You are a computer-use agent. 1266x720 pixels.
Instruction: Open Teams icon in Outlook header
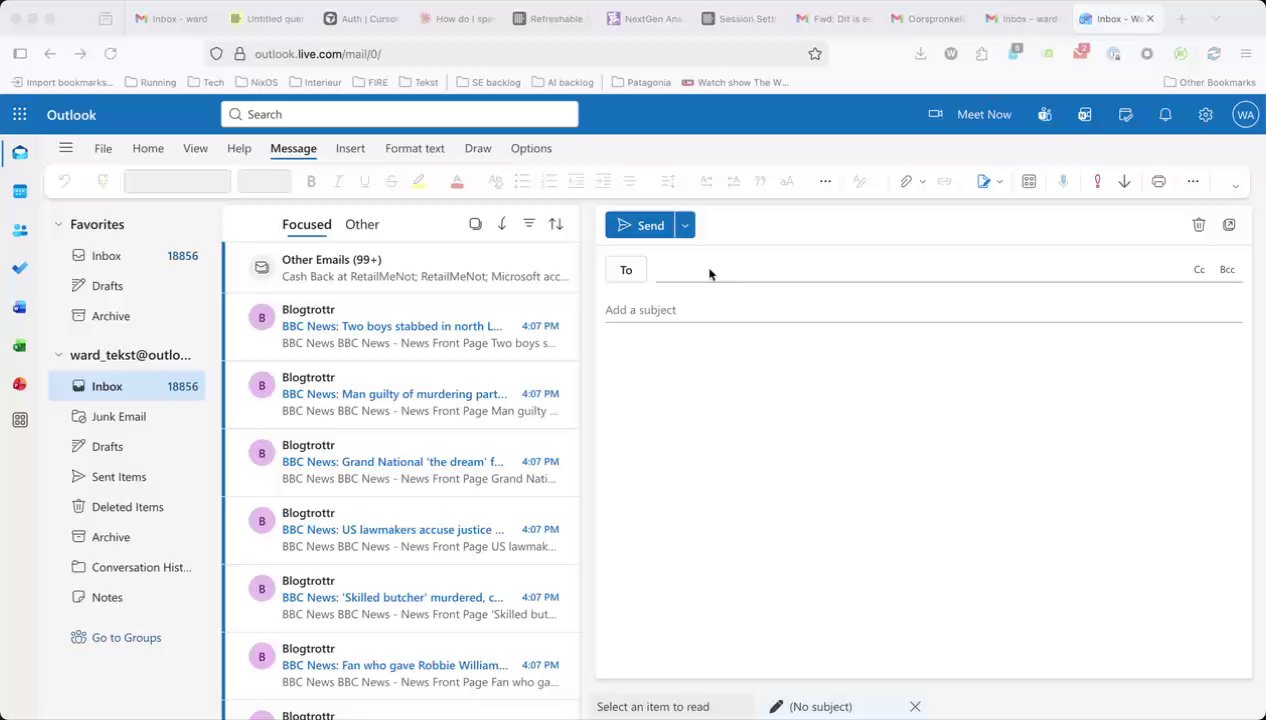click(x=1045, y=114)
